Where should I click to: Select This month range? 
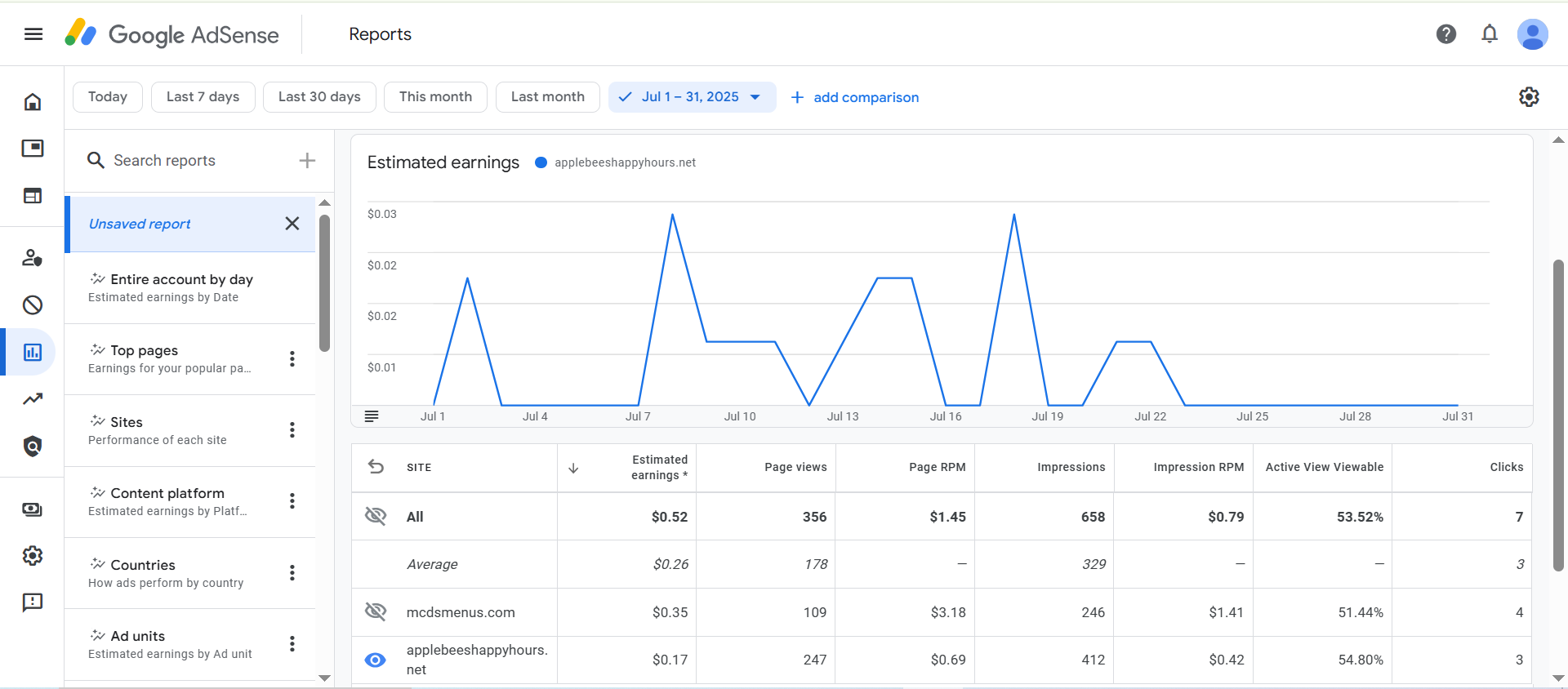(x=435, y=97)
